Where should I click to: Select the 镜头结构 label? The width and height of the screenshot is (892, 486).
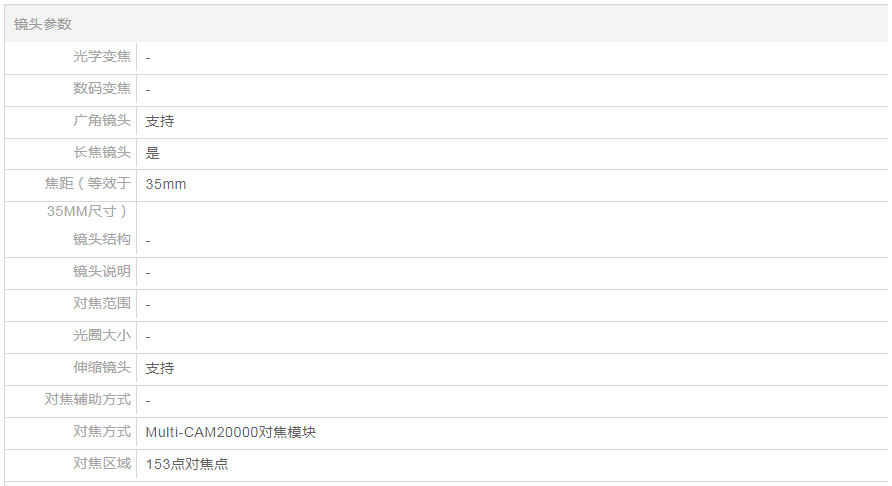(x=101, y=240)
